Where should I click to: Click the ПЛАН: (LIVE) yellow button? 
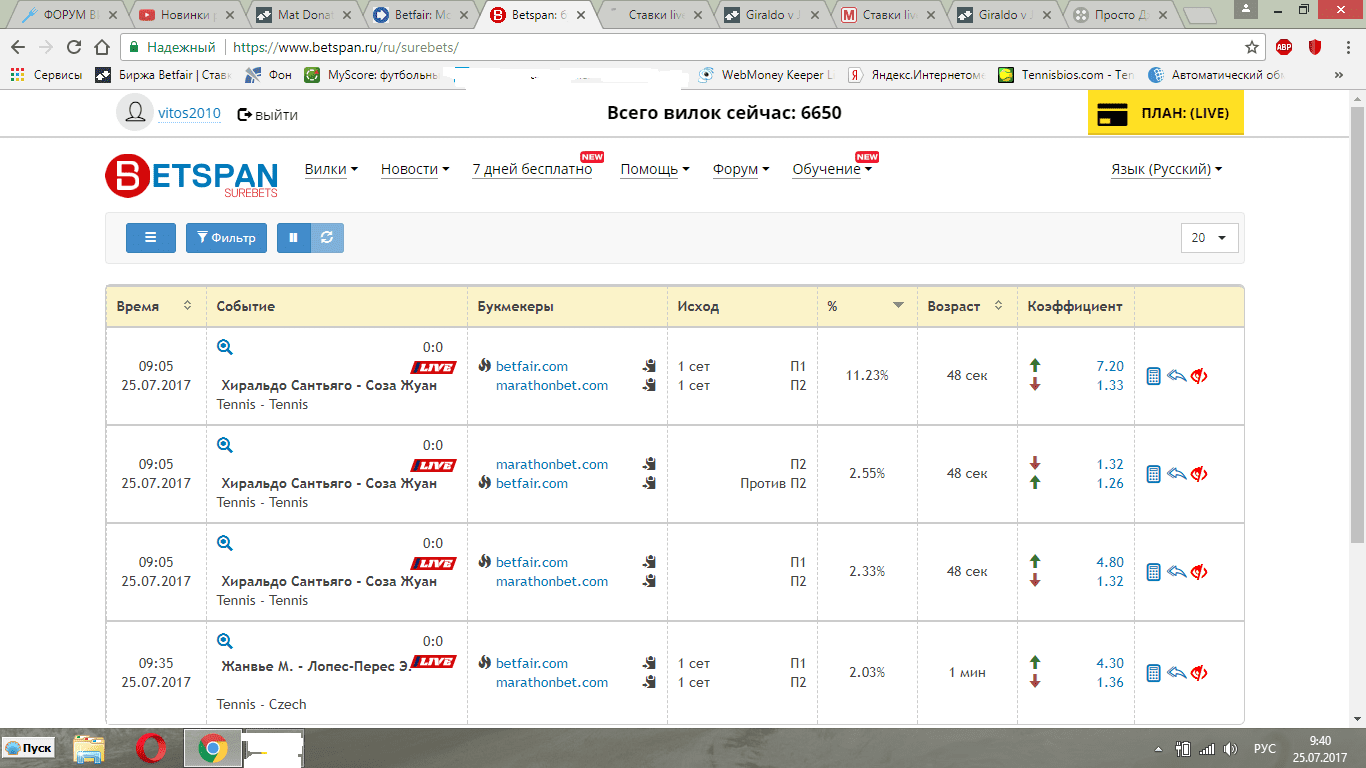(1165, 113)
